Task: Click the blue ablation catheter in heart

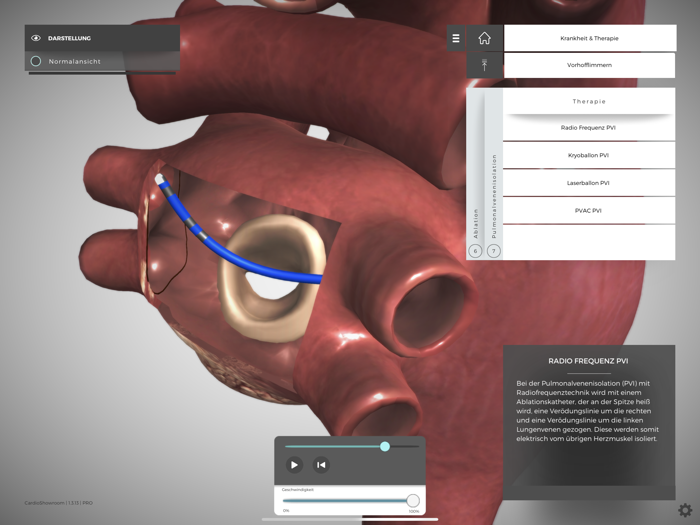Action: point(232,254)
